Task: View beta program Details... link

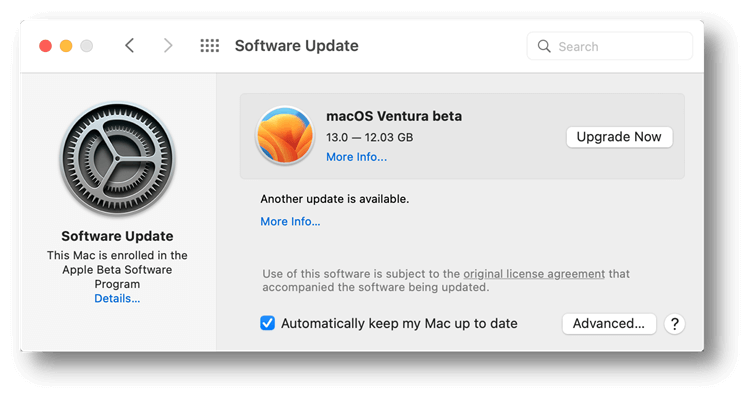Action: [117, 298]
